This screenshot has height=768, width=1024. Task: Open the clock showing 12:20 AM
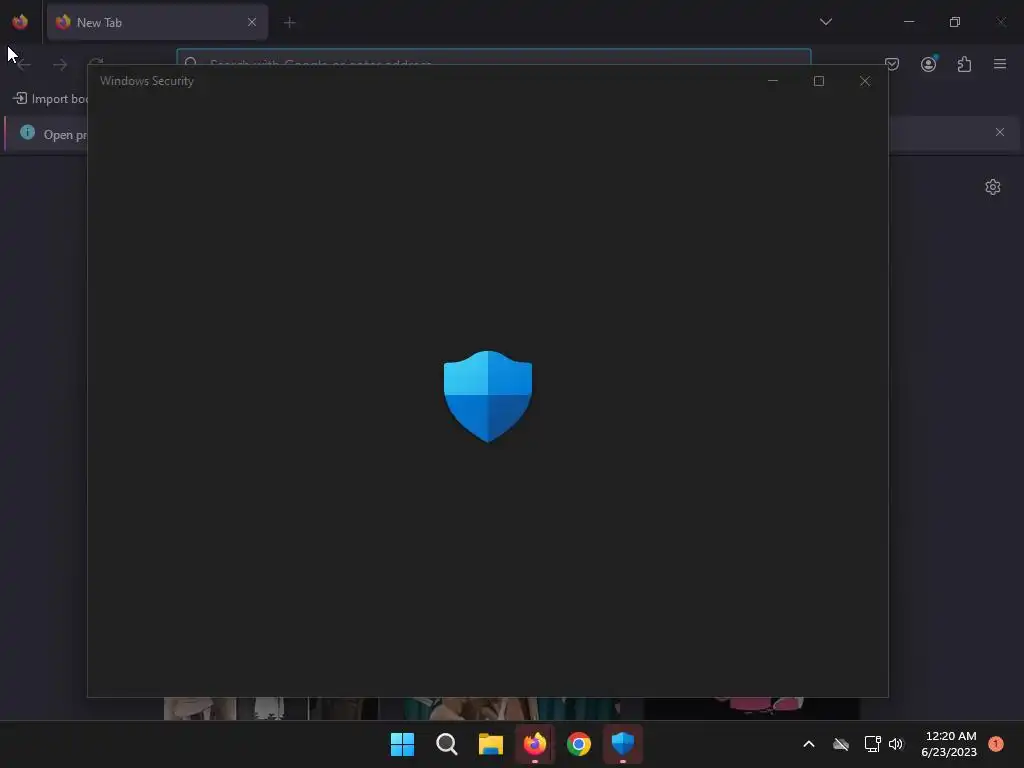949,744
